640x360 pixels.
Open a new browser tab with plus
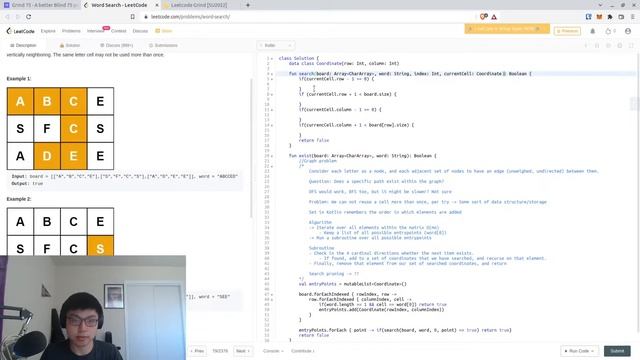coord(248,5)
